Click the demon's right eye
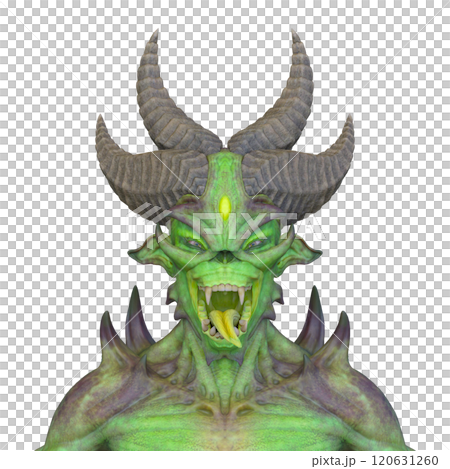 [x=255, y=243]
